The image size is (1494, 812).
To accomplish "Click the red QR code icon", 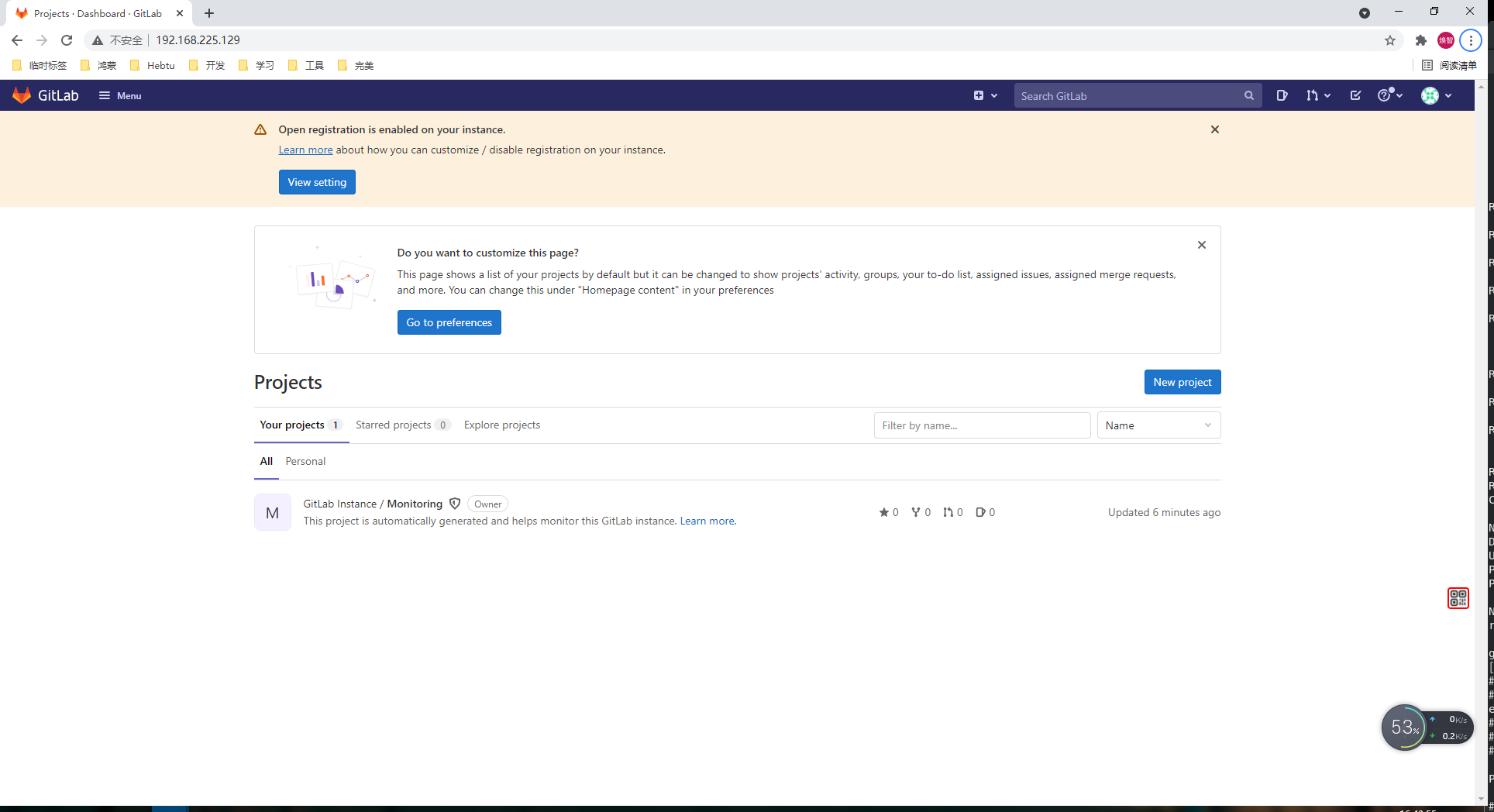I will click(1458, 598).
